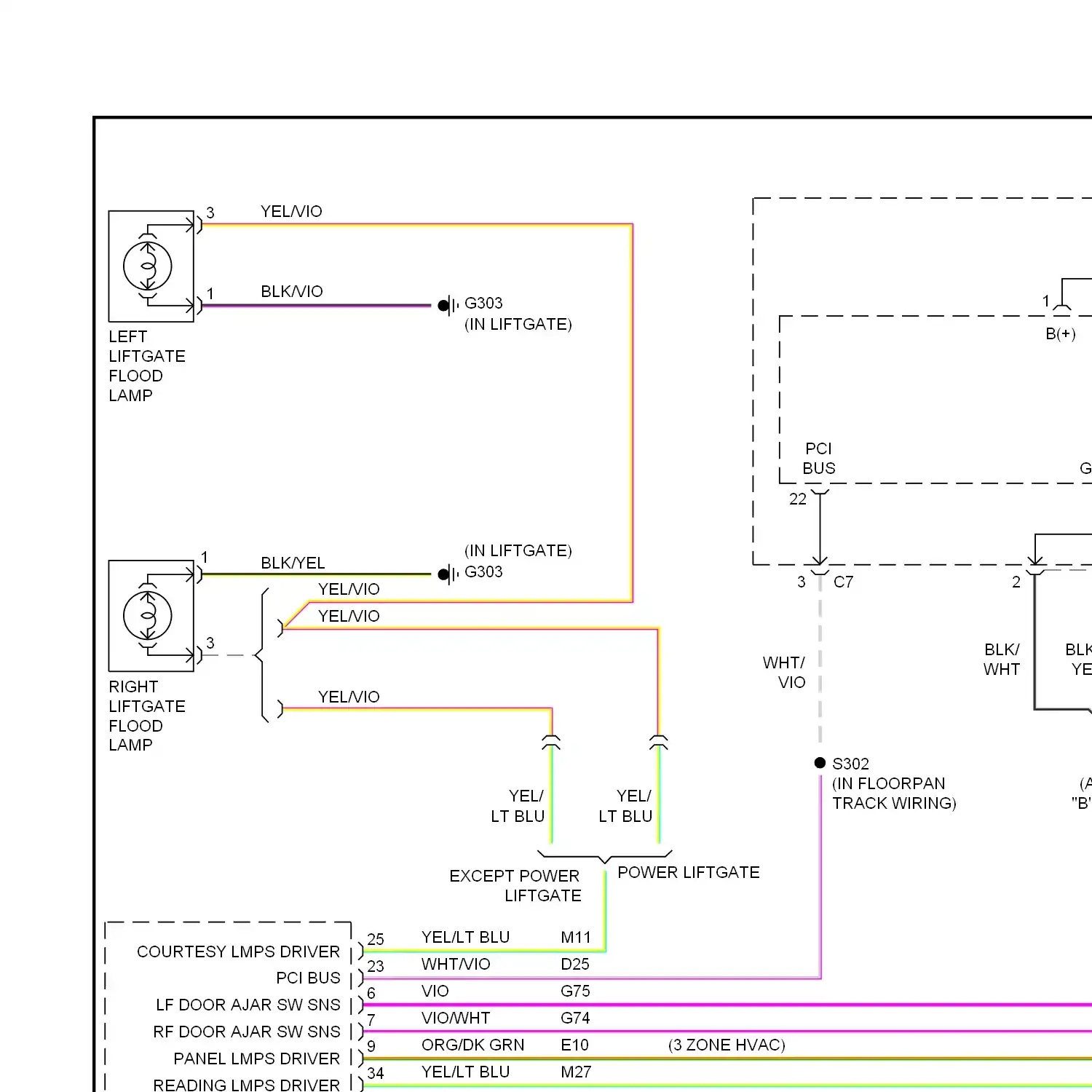
Task: Click pin number 9 beside PANEL LMPS DRIVER
Action: (371, 1046)
